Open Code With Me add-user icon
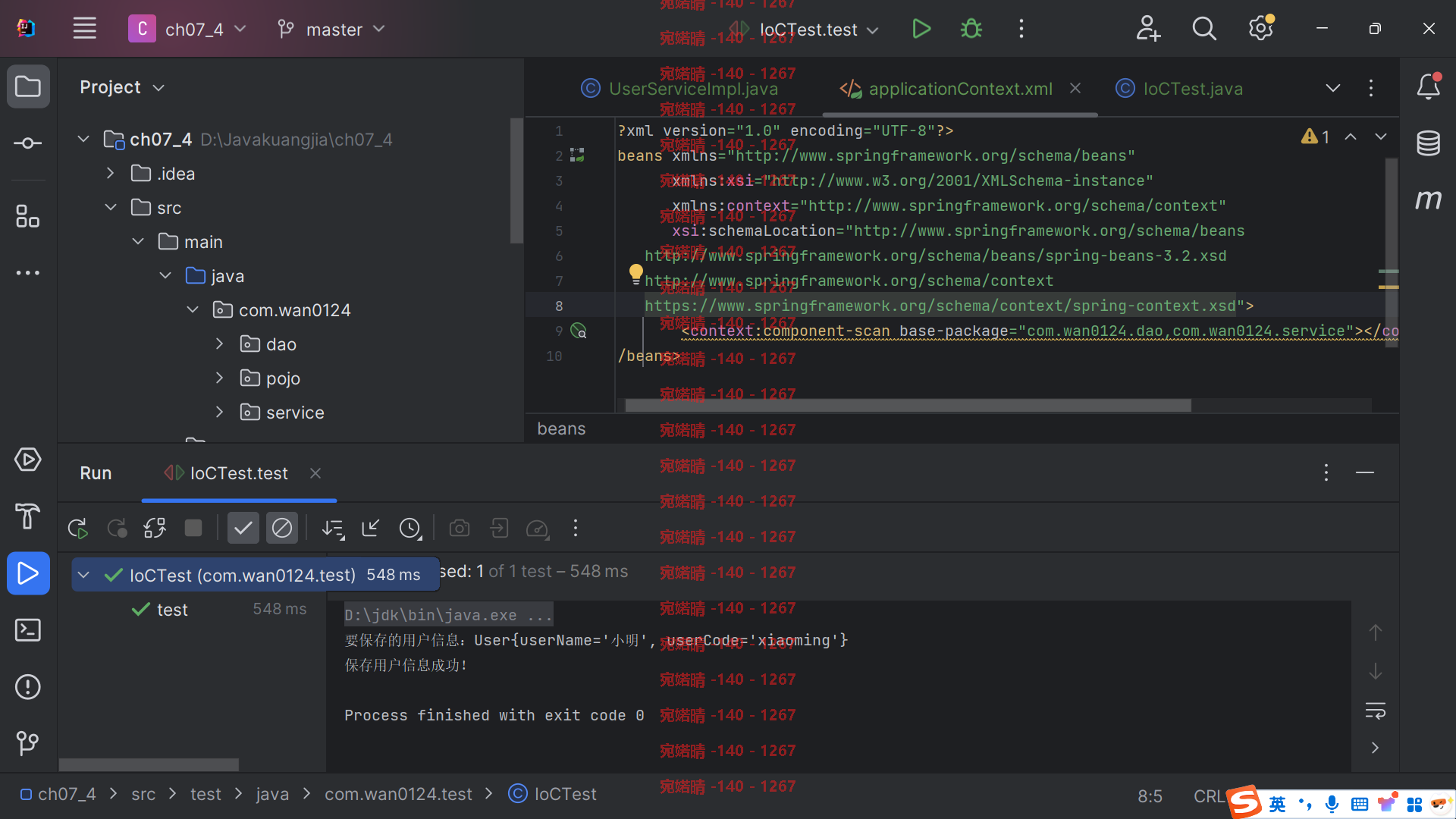The width and height of the screenshot is (1456, 819). pyautogui.click(x=1148, y=29)
